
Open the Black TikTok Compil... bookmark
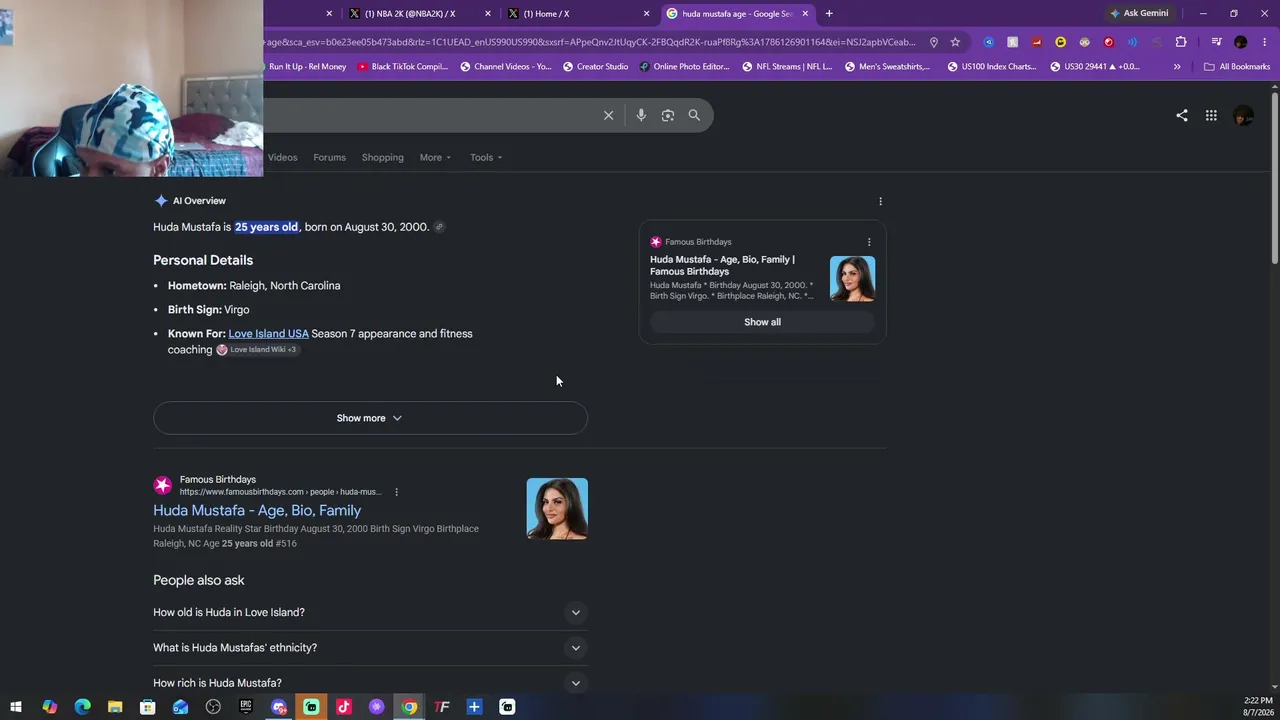coord(402,67)
